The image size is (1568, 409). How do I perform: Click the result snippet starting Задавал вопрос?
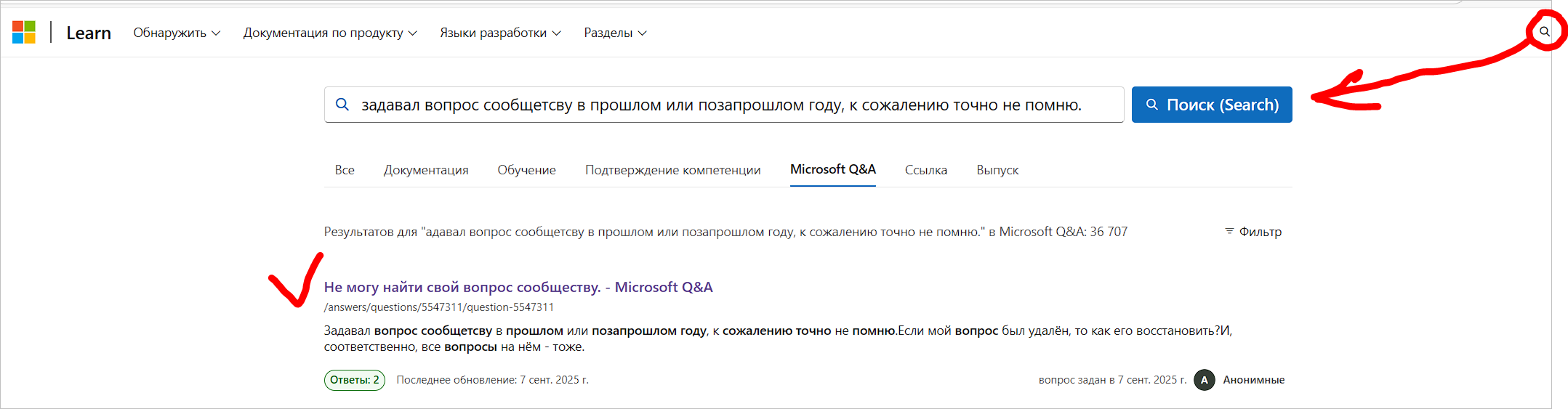778,339
